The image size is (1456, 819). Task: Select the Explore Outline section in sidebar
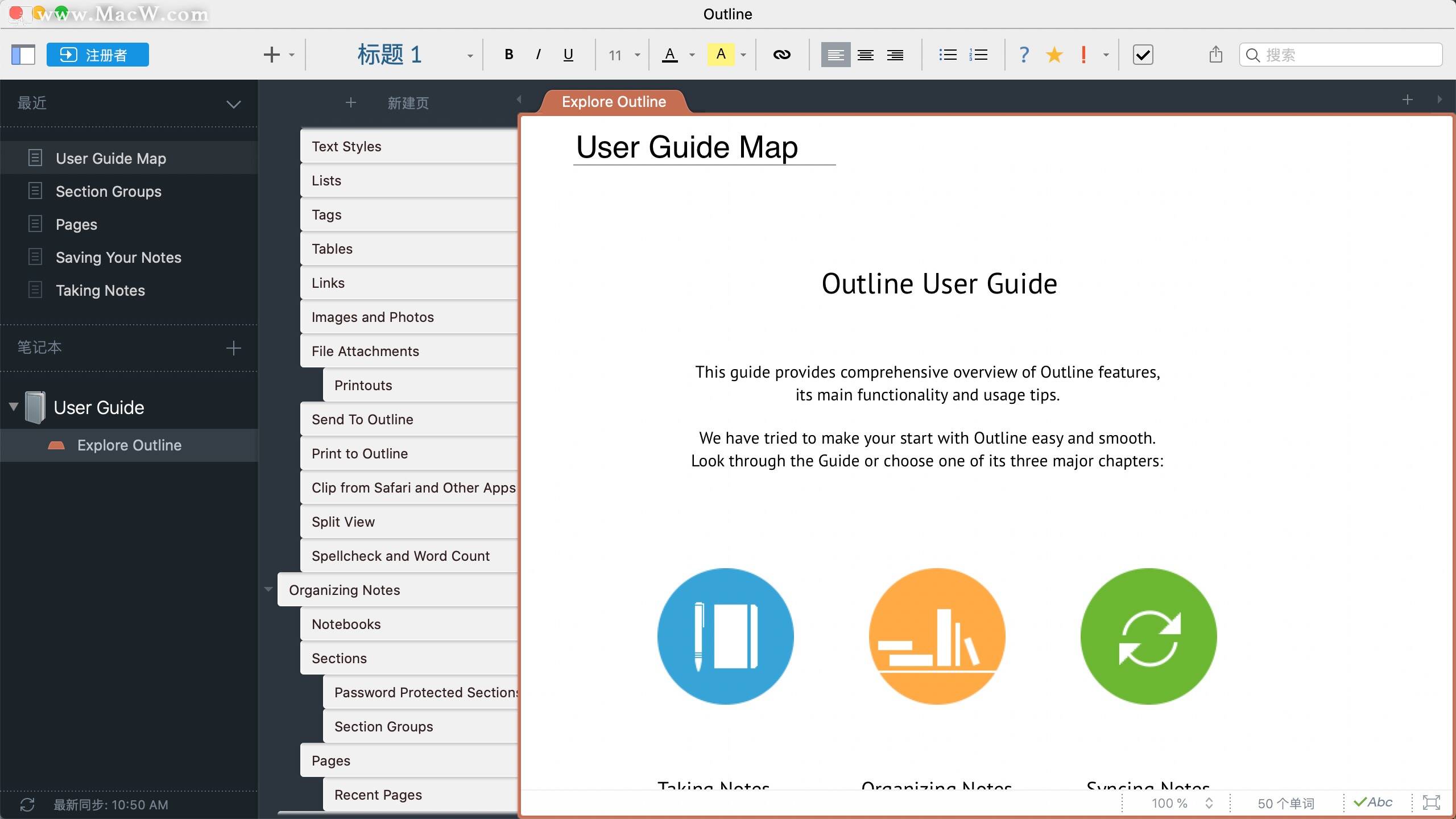129,445
